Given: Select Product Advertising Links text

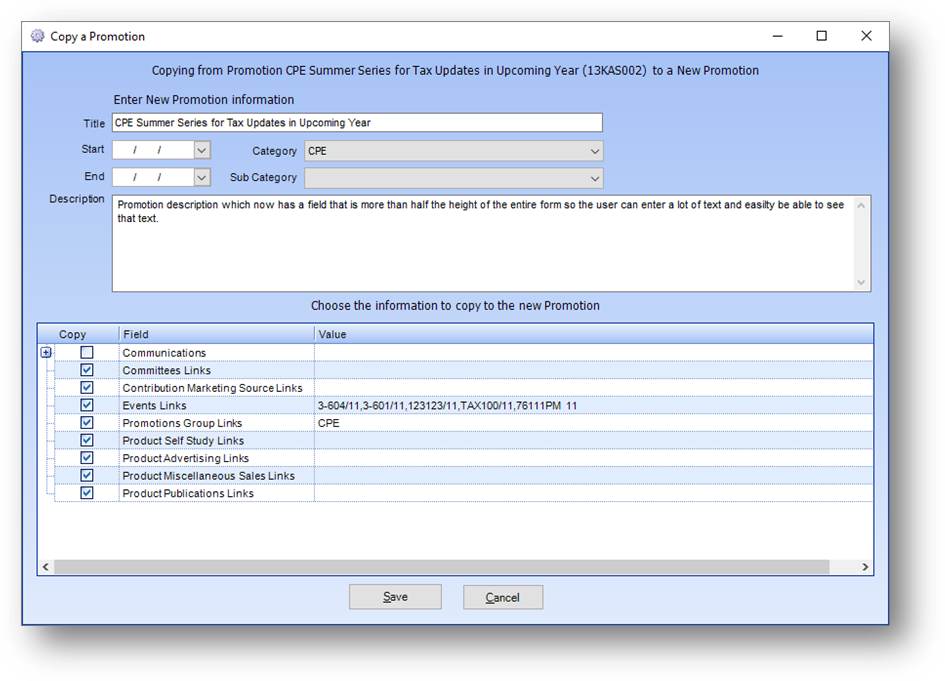Looking at the screenshot, I should tap(186, 458).
